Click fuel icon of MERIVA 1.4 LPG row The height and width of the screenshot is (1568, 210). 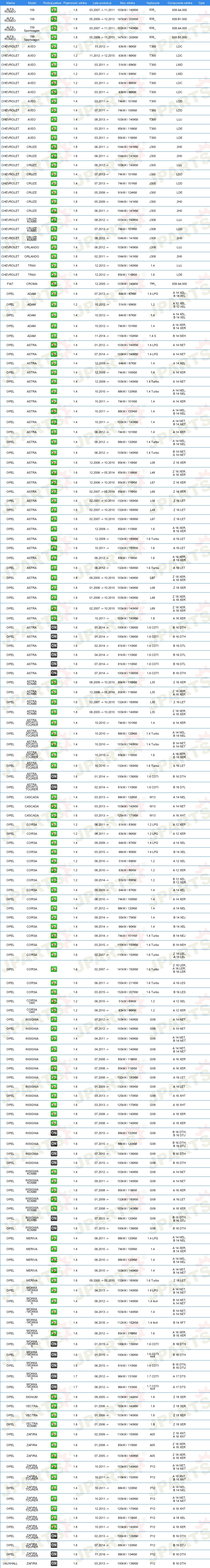click(x=53, y=1238)
